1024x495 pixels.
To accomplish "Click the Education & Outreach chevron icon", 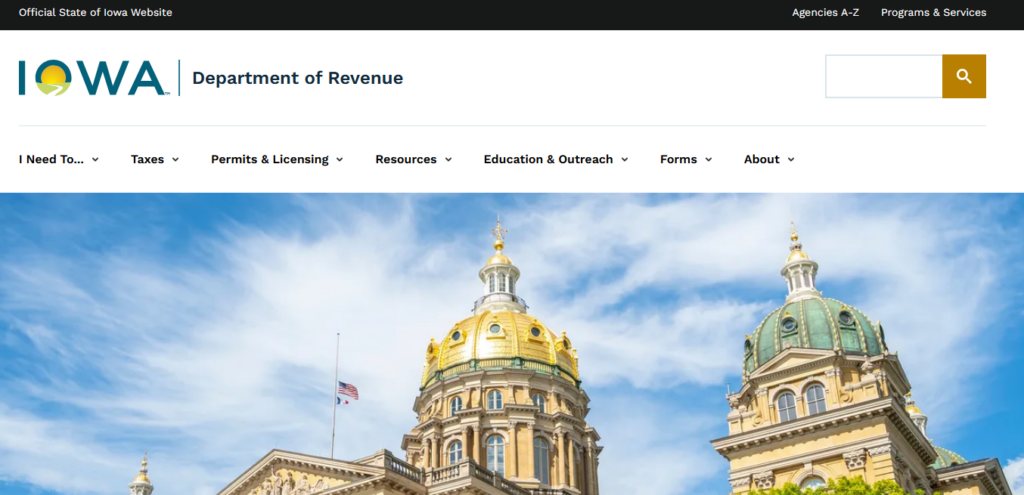I will (x=624, y=160).
